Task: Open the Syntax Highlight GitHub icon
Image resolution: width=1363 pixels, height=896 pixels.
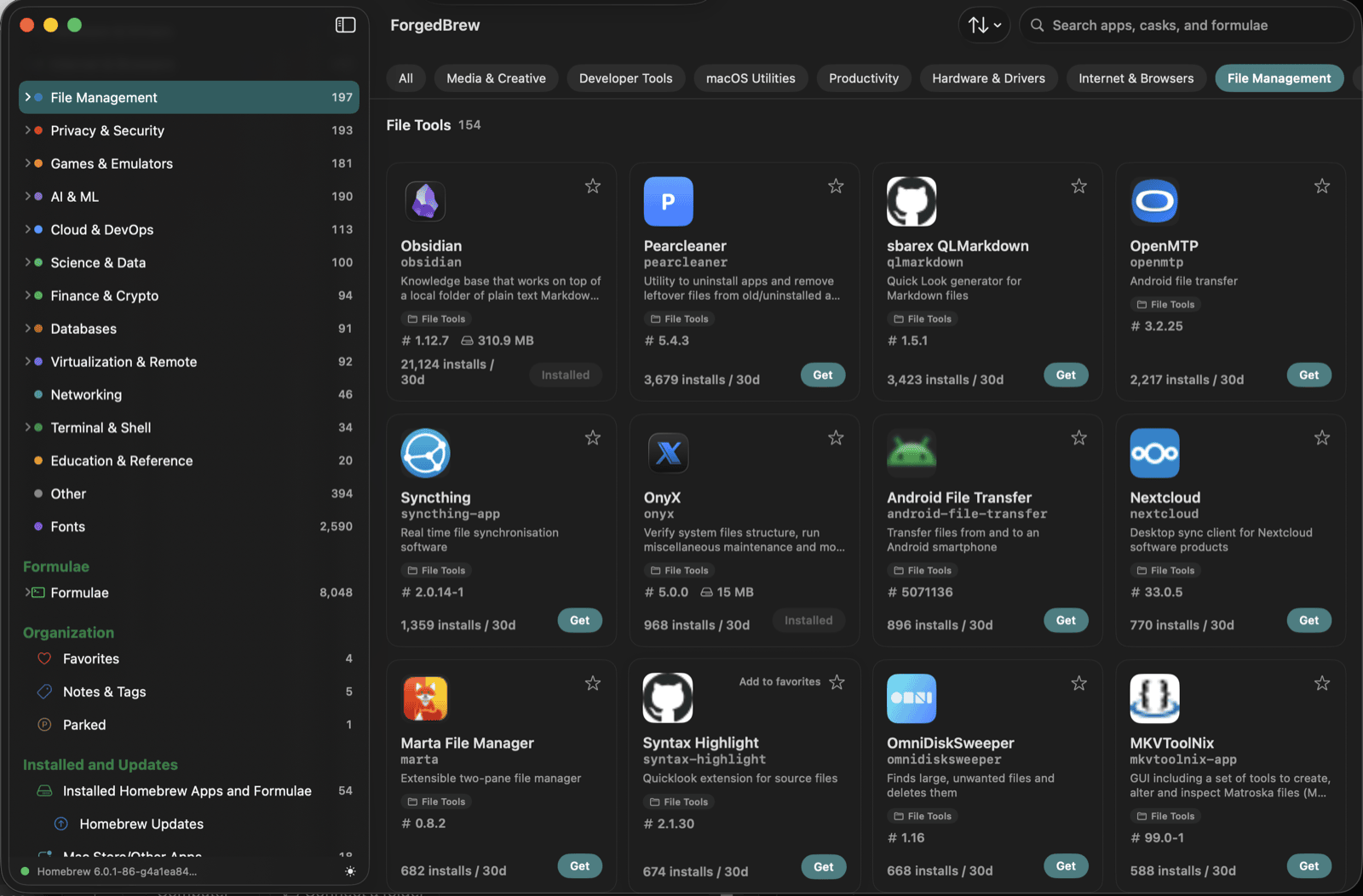Action: pos(668,698)
